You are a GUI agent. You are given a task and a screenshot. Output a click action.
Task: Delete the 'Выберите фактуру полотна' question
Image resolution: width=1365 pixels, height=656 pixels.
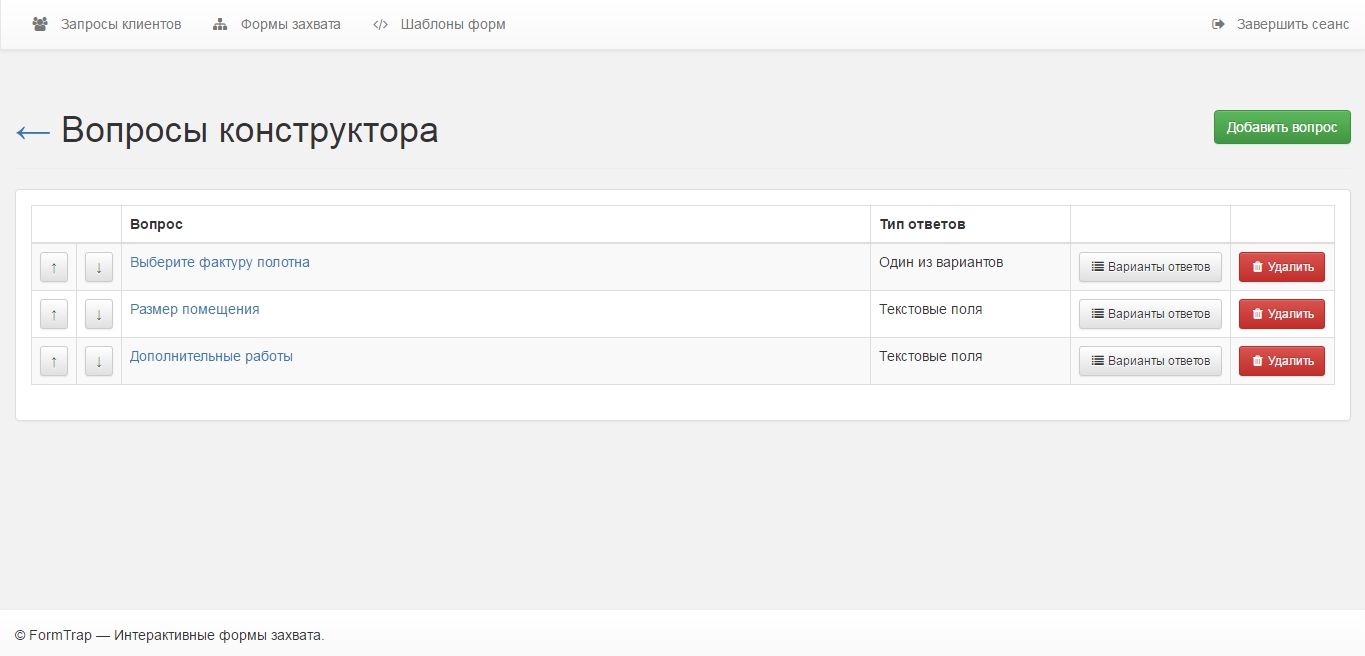click(1281, 267)
